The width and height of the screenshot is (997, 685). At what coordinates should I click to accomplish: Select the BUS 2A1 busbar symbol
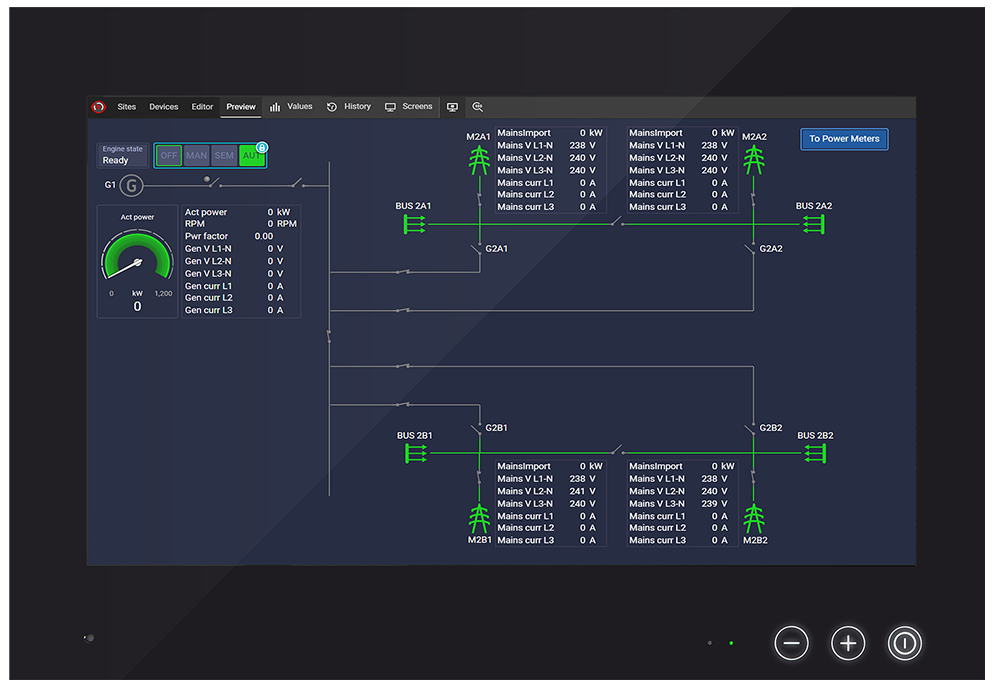point(413,226)
